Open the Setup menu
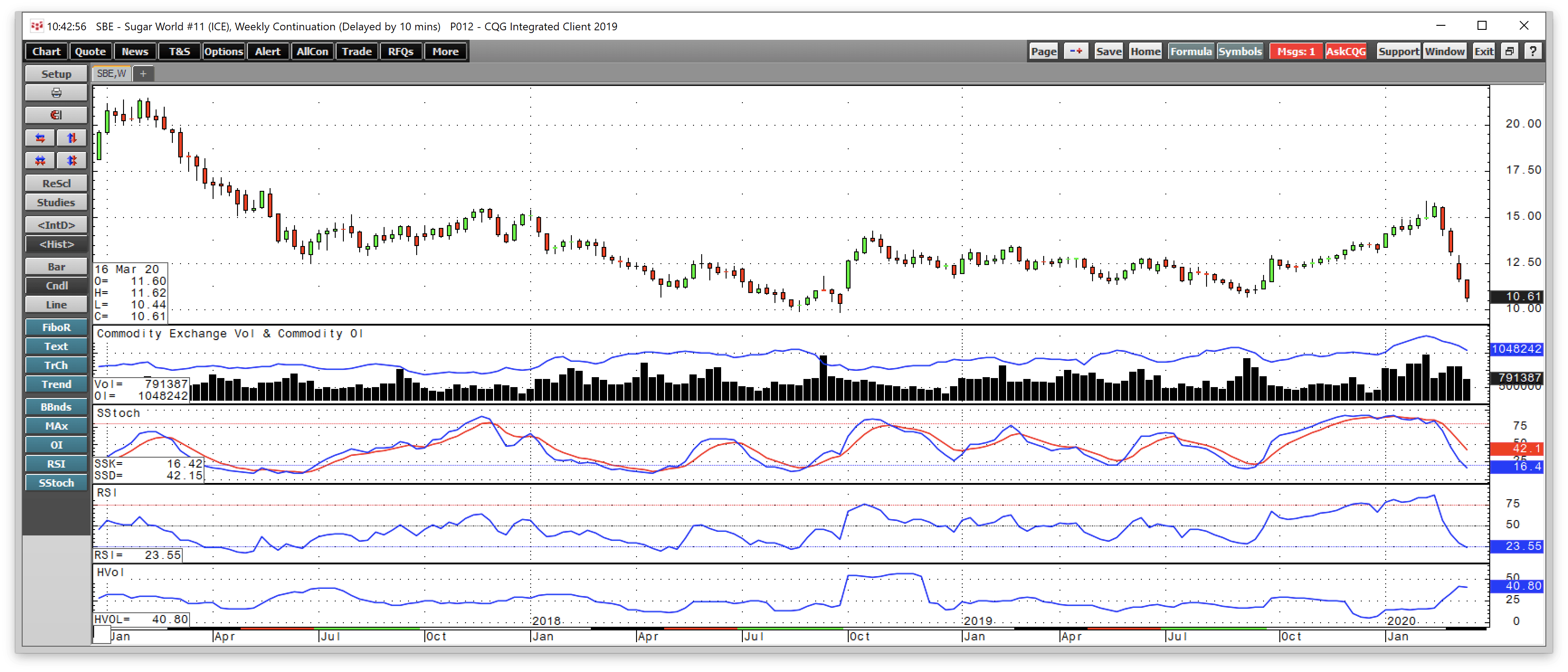Viewport: 1568px width, 672px height. pos(56,74)
